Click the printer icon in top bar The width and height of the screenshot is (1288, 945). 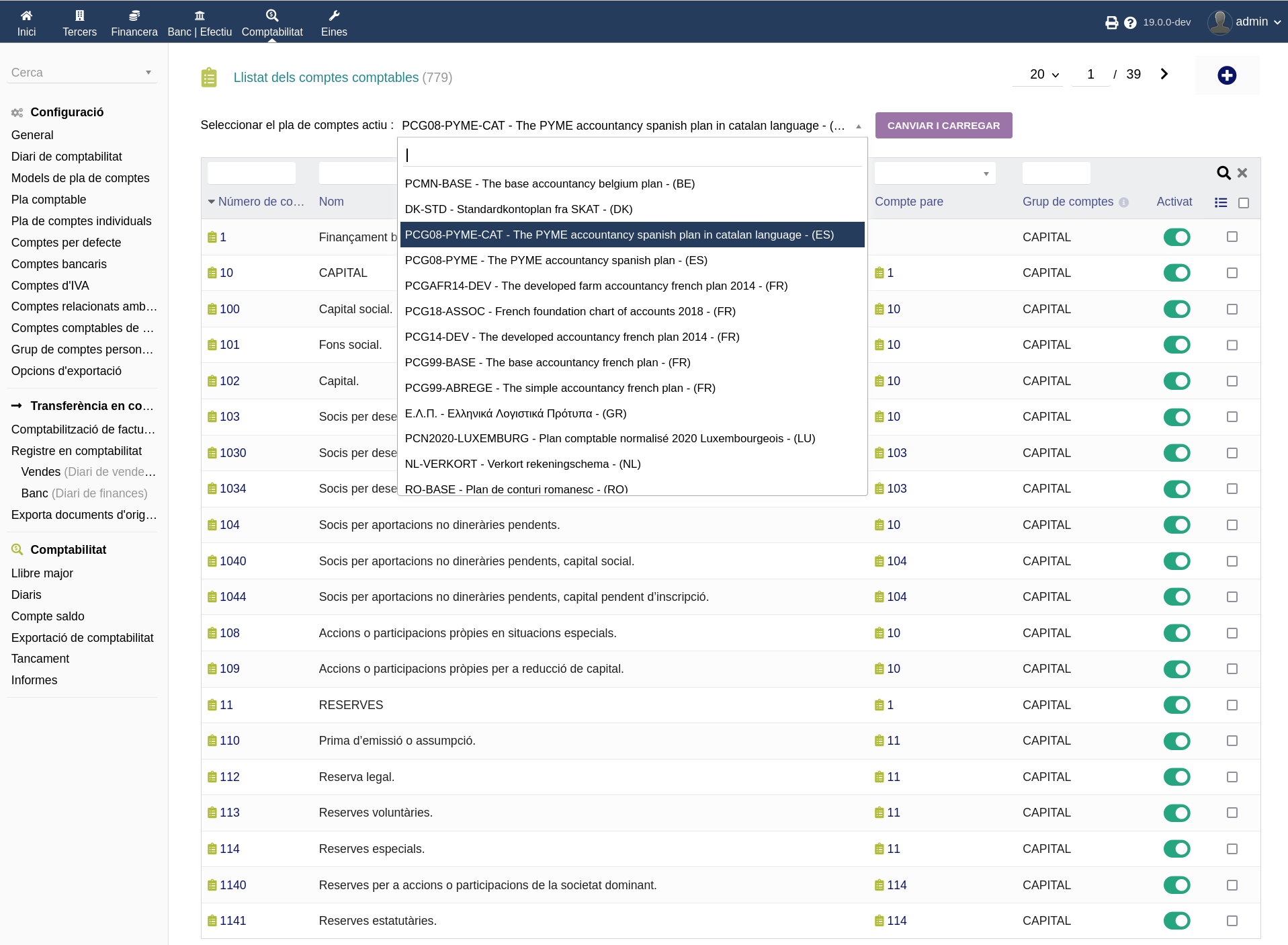1112,23
